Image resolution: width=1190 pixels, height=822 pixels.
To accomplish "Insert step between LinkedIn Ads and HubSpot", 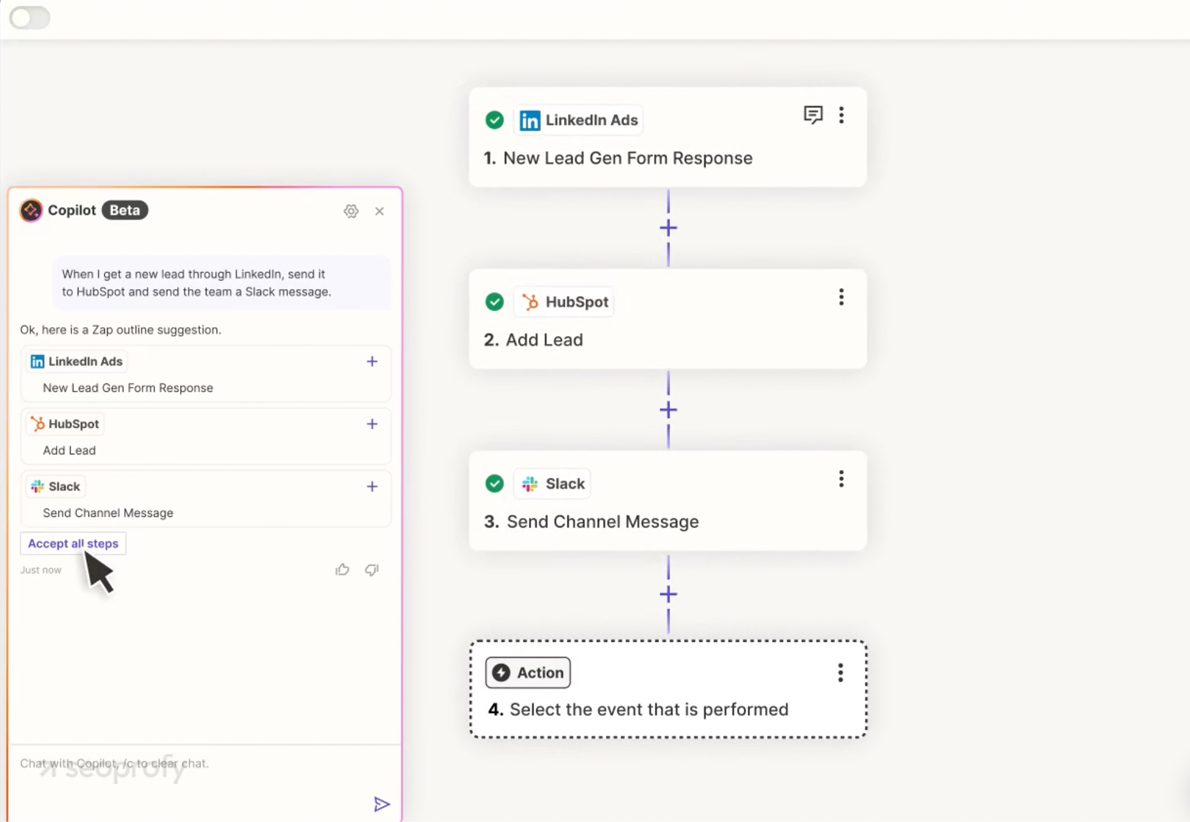I will [x=668, y=228].
